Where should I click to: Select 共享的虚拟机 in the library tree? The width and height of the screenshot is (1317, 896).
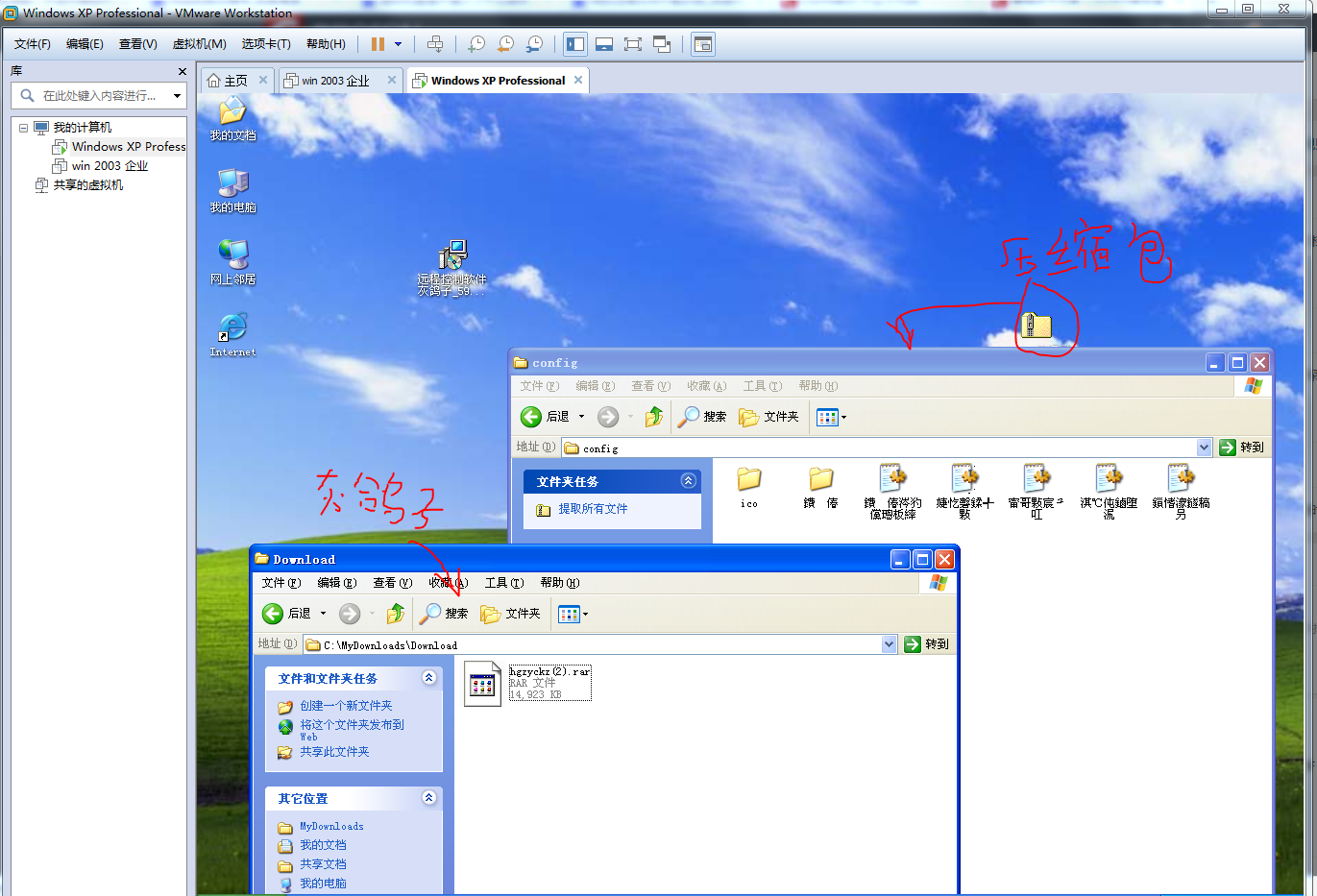79,185
